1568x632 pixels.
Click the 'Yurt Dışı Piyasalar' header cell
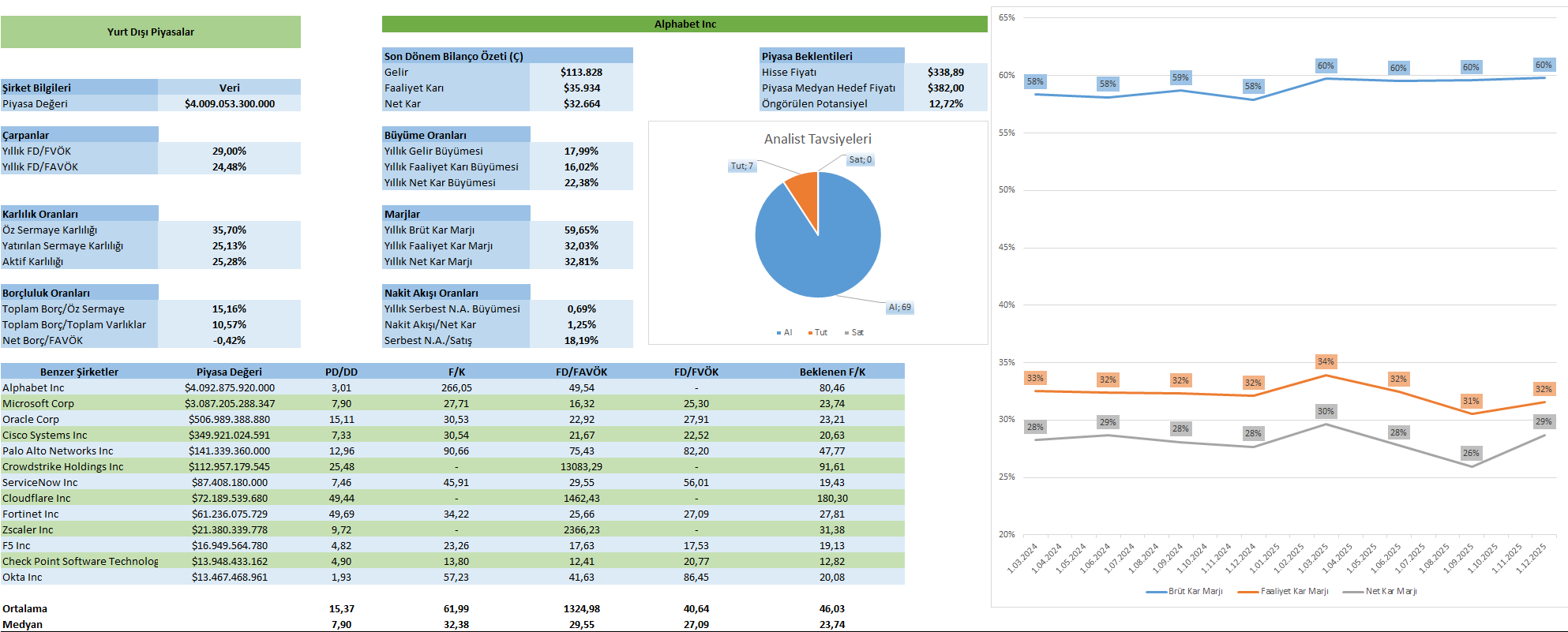click(x=150, y=32)
